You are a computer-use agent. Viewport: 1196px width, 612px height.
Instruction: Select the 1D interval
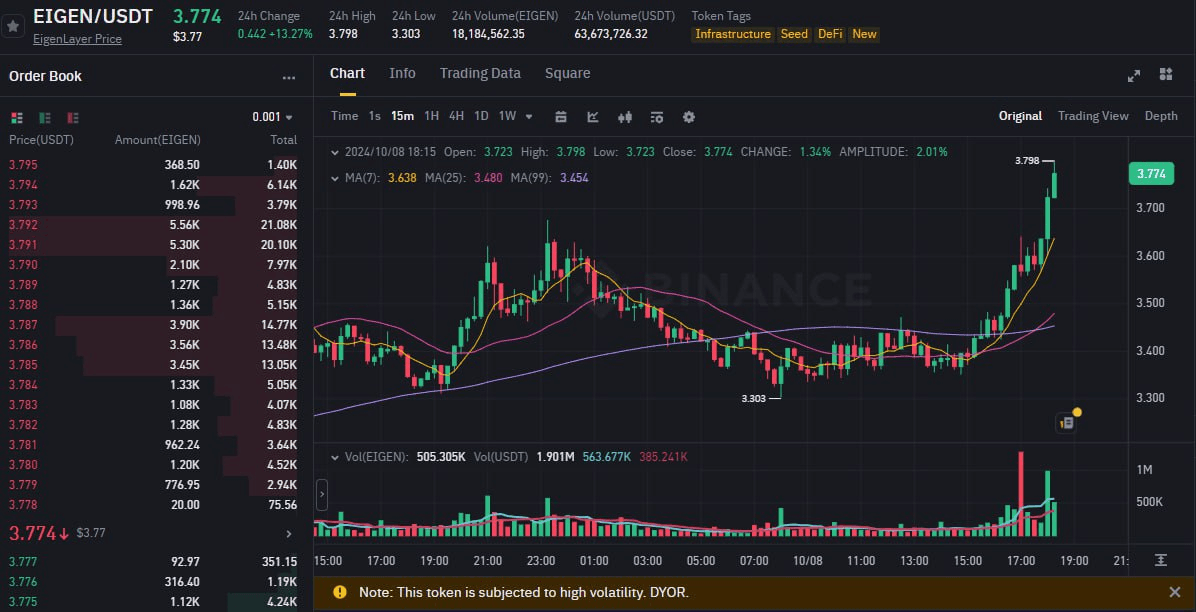[481, 116]
